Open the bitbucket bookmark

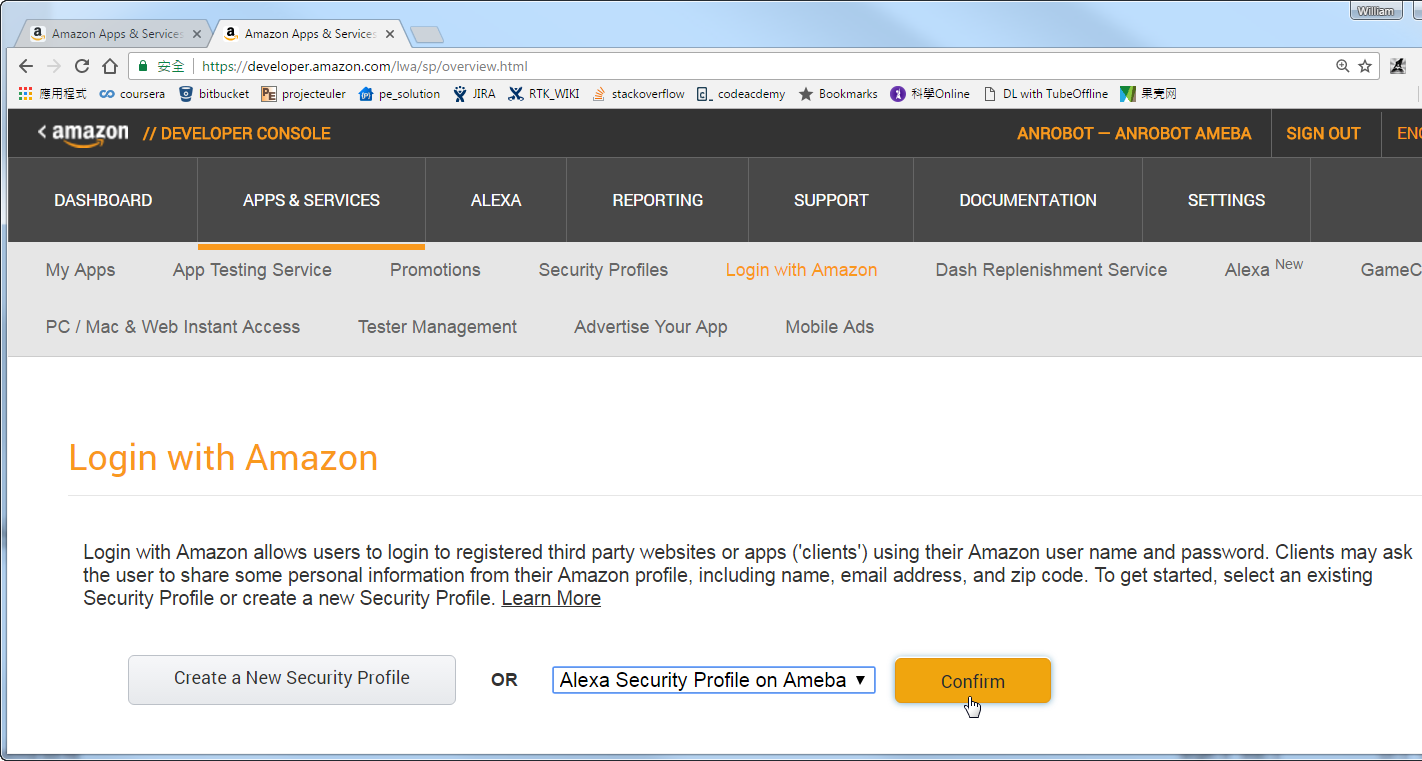(x=214, y=94)
